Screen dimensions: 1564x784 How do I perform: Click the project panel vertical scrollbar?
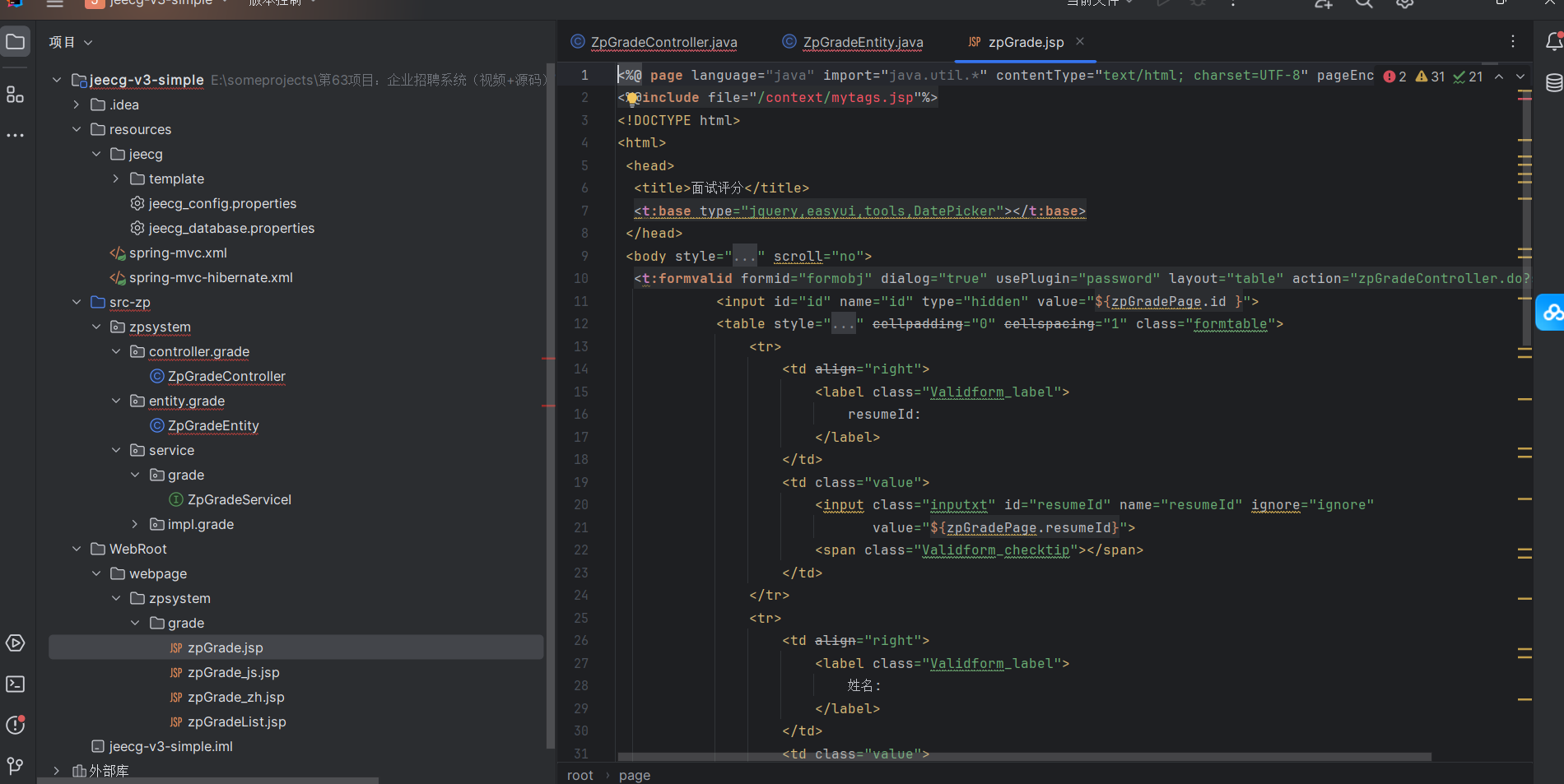coord(549,405)
